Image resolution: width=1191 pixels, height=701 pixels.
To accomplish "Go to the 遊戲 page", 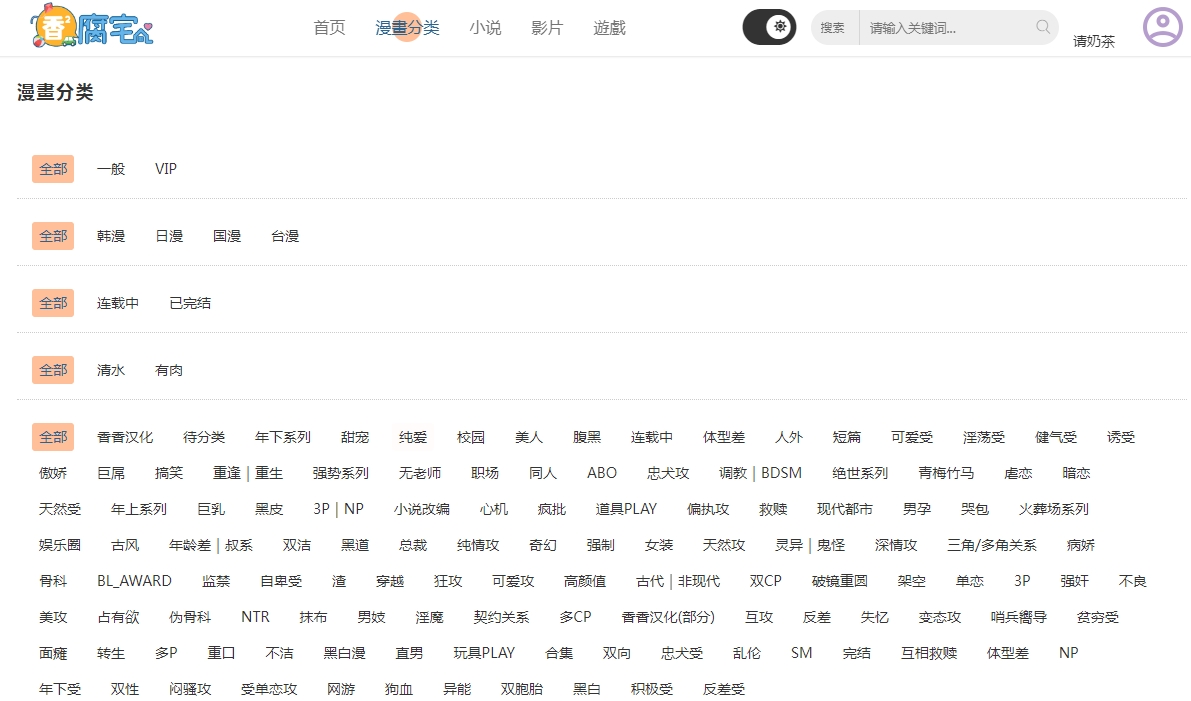I will click(609, 28).
